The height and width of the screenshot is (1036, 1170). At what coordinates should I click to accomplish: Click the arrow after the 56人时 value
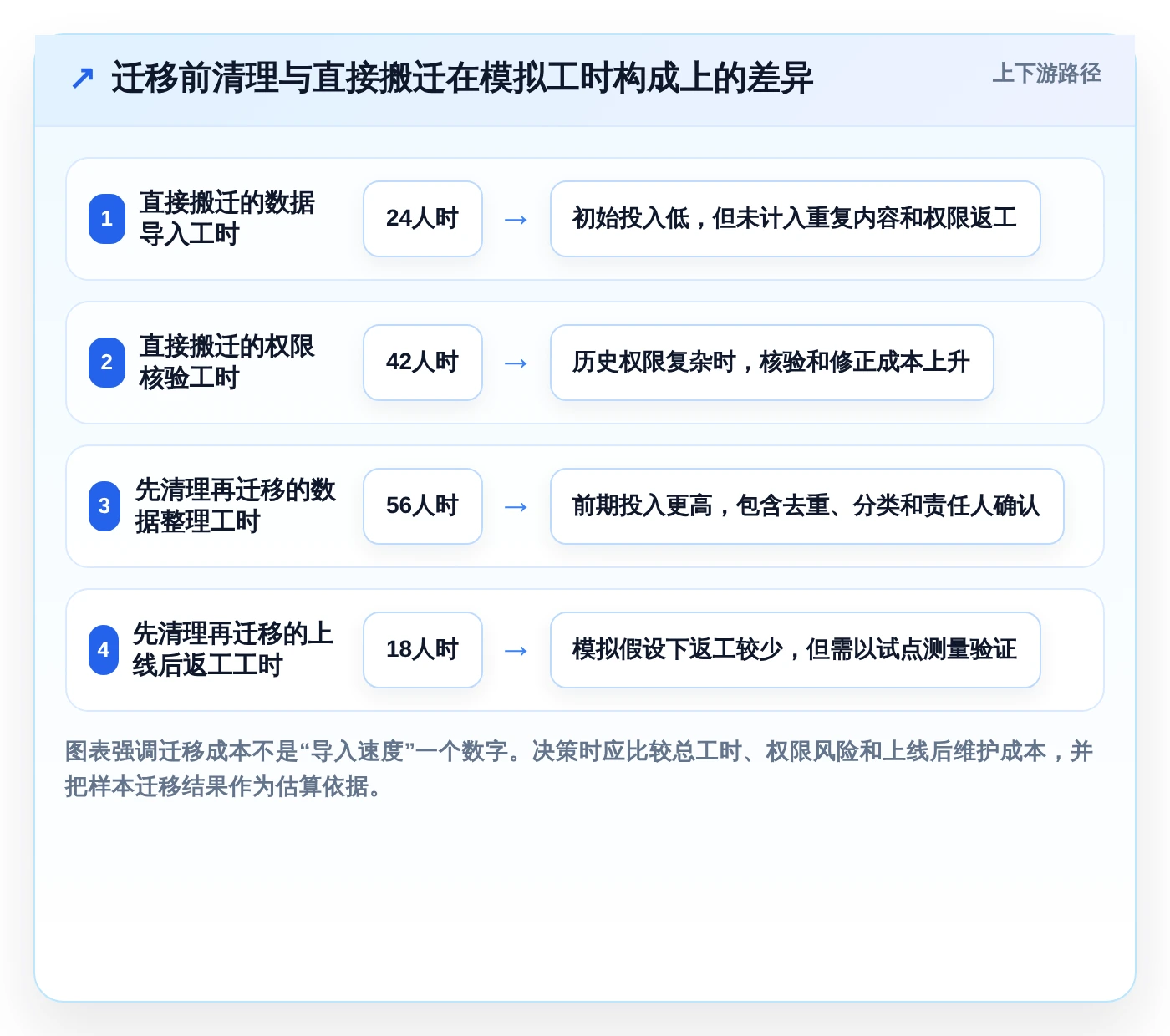click(x=516, y=507)
